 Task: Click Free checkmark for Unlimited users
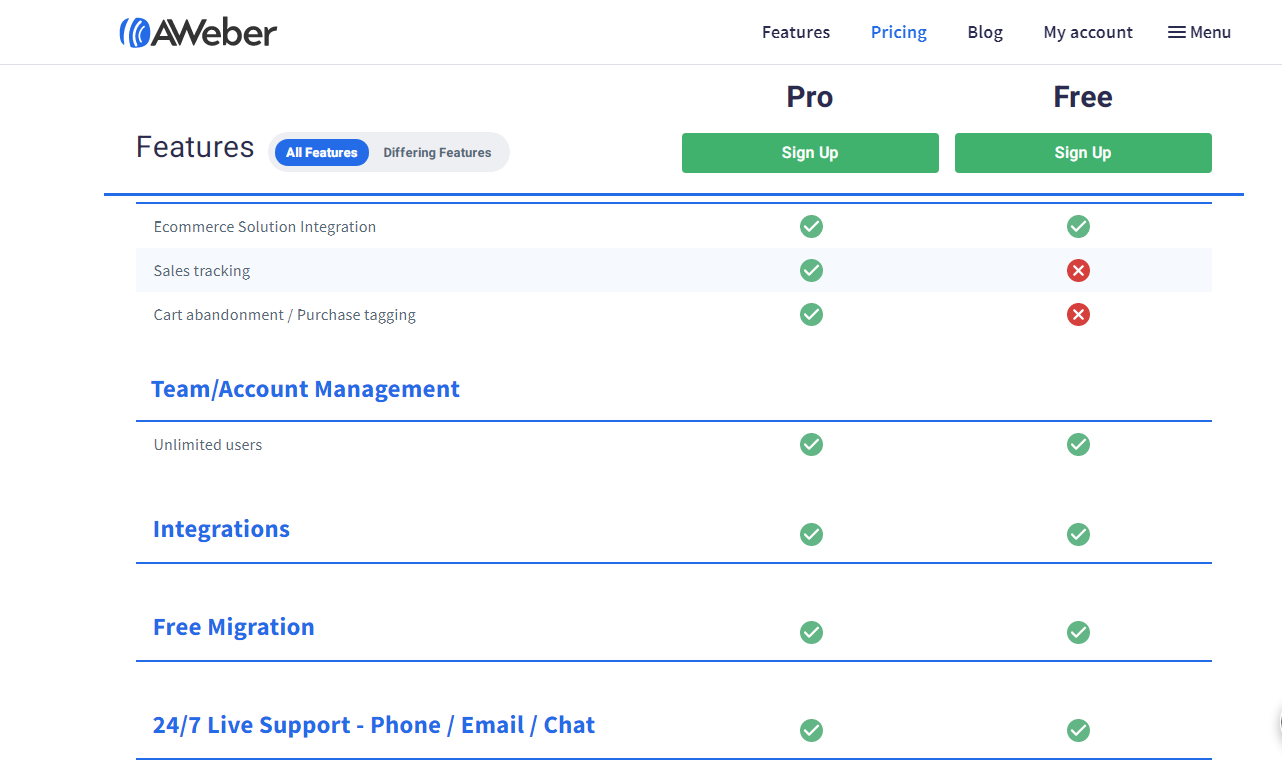(1078, 444)
